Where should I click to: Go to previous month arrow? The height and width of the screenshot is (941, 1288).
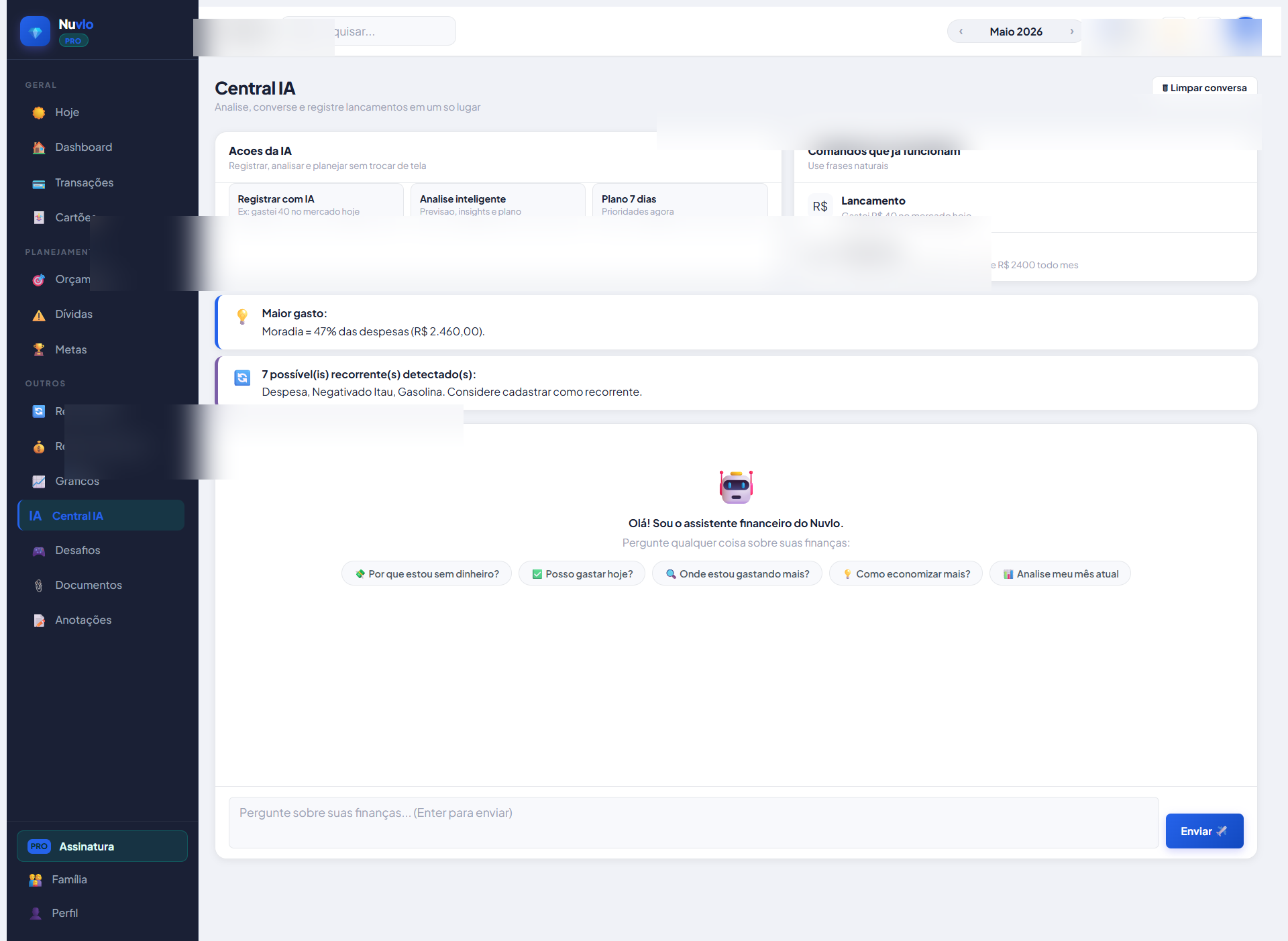click(x=961, y=32)
